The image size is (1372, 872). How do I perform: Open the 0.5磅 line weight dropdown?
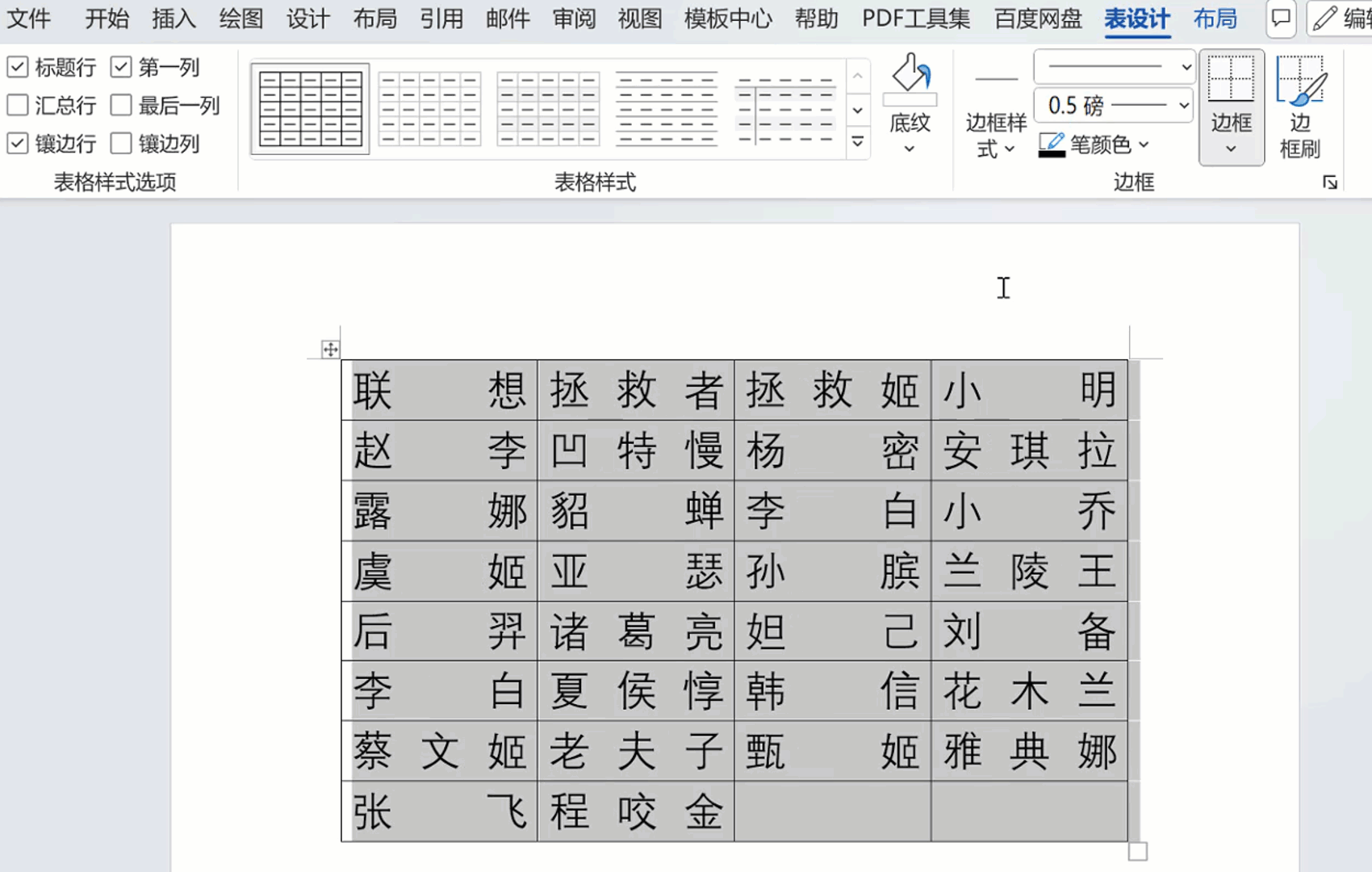[1181, 105]
